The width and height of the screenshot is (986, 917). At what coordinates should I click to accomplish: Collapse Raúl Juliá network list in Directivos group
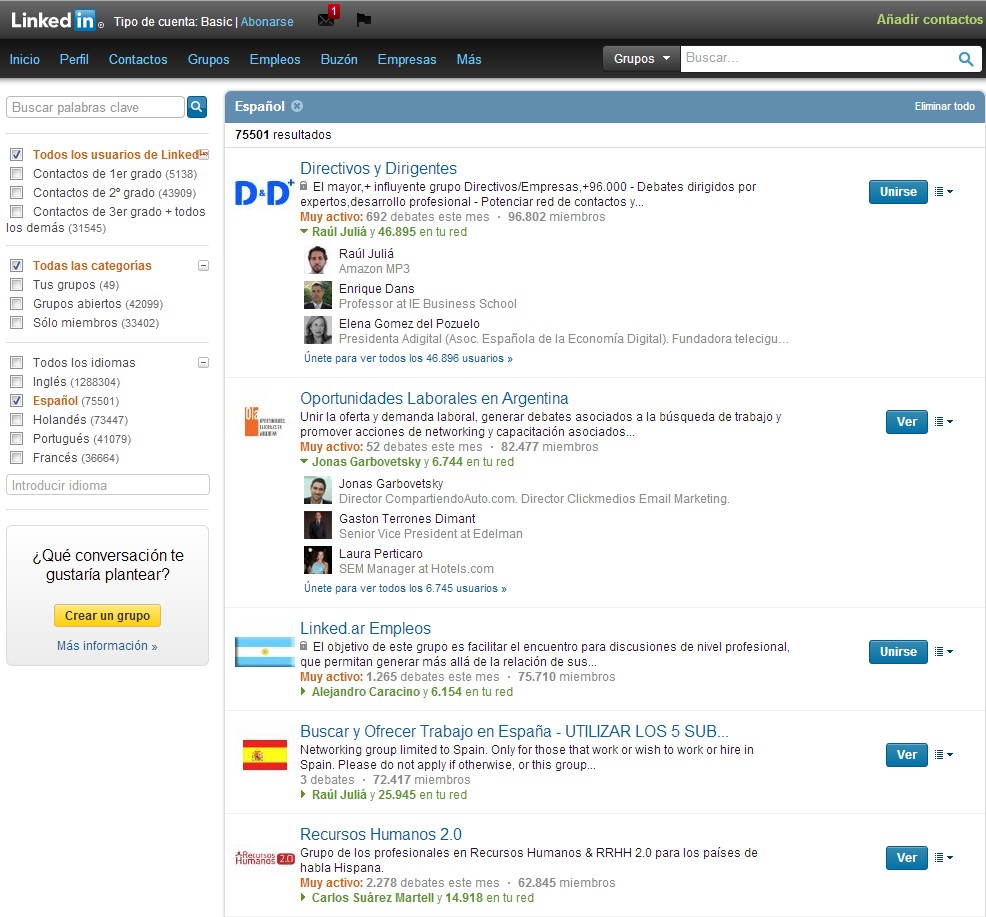(304, 231)
